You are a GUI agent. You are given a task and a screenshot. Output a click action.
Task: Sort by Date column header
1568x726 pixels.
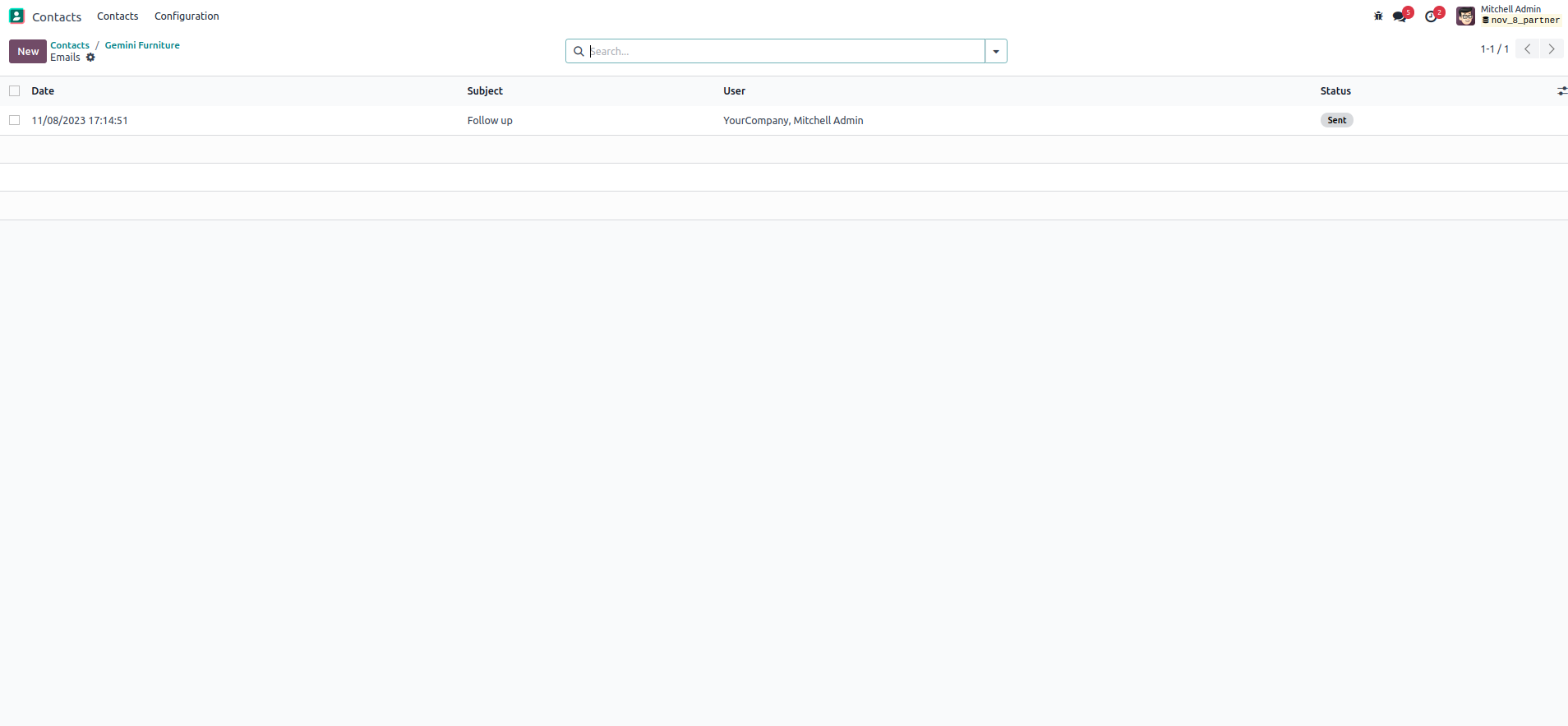[43, 91]
